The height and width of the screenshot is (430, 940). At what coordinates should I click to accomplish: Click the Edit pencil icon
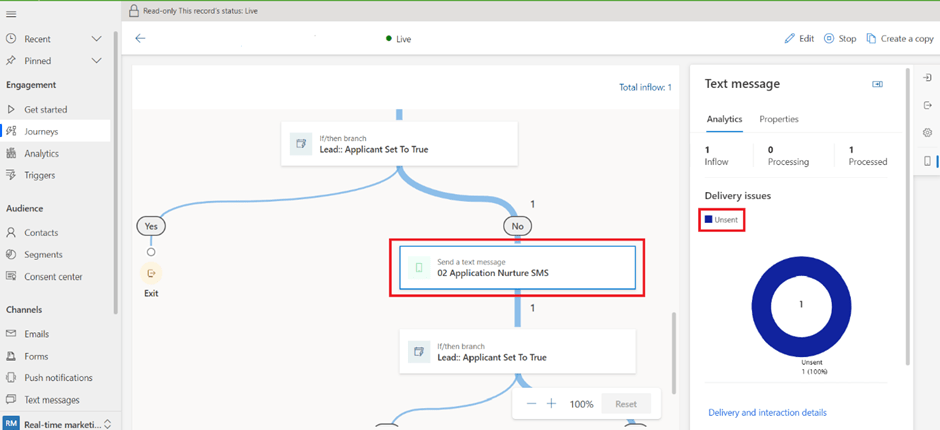coord(790,39)
